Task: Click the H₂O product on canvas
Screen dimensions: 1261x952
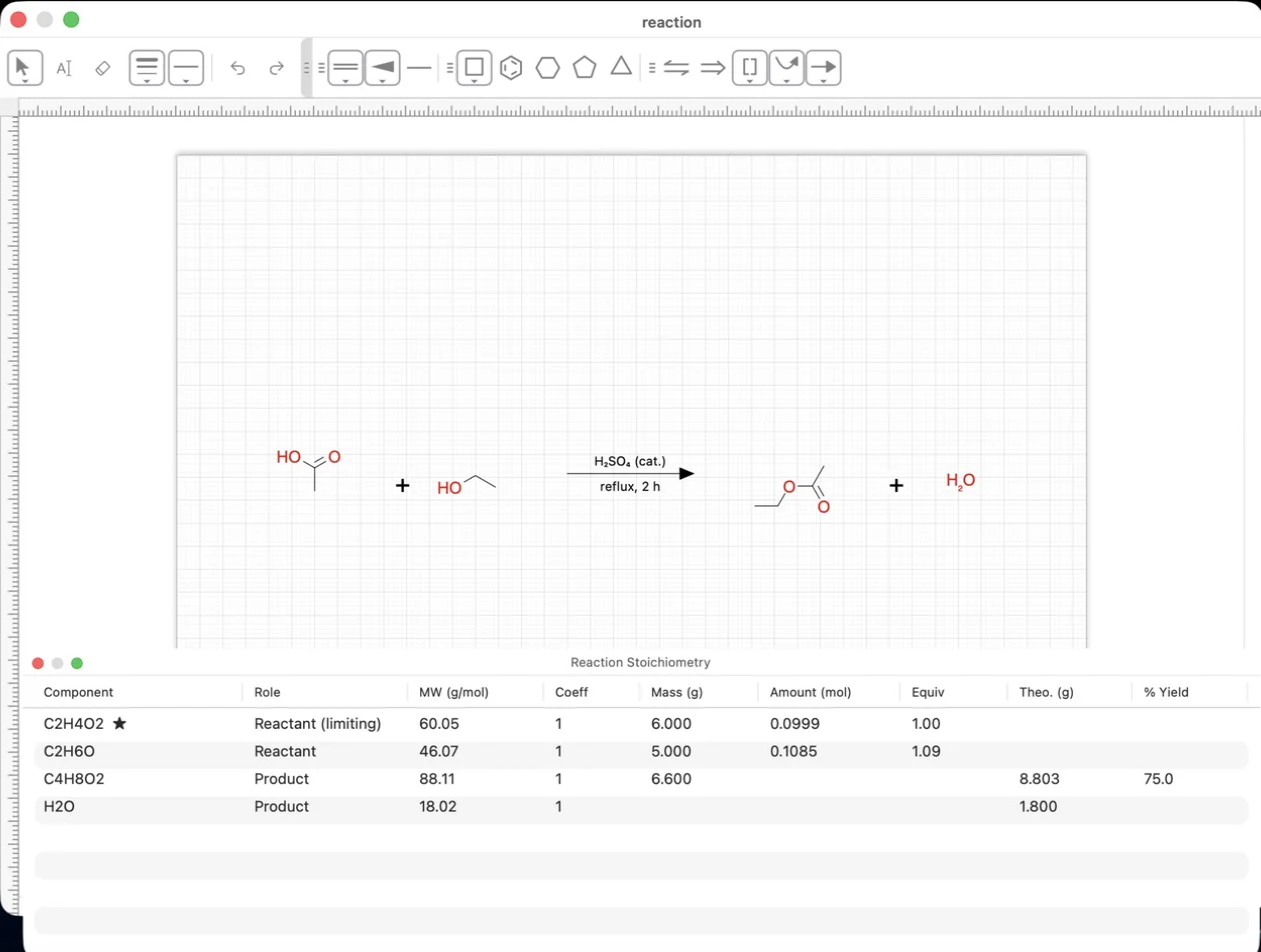Action: click(961, 481)
